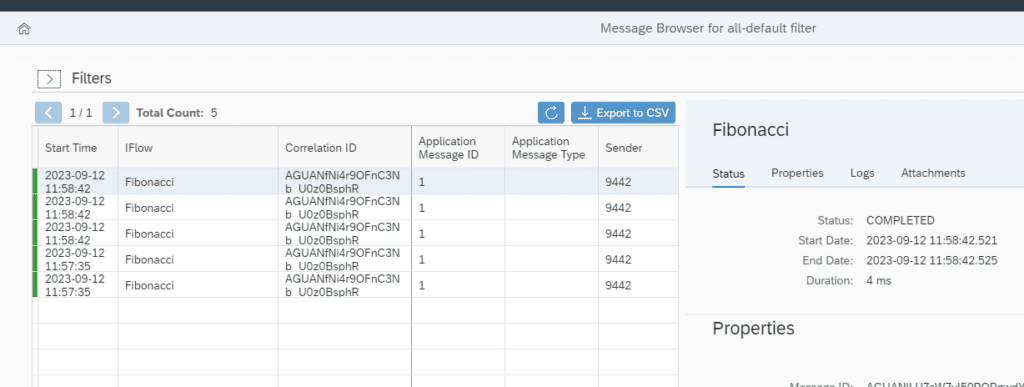The height and width of the screenshot is (387, 1024).
Task: Click the Sender column header
Action: 638,147
